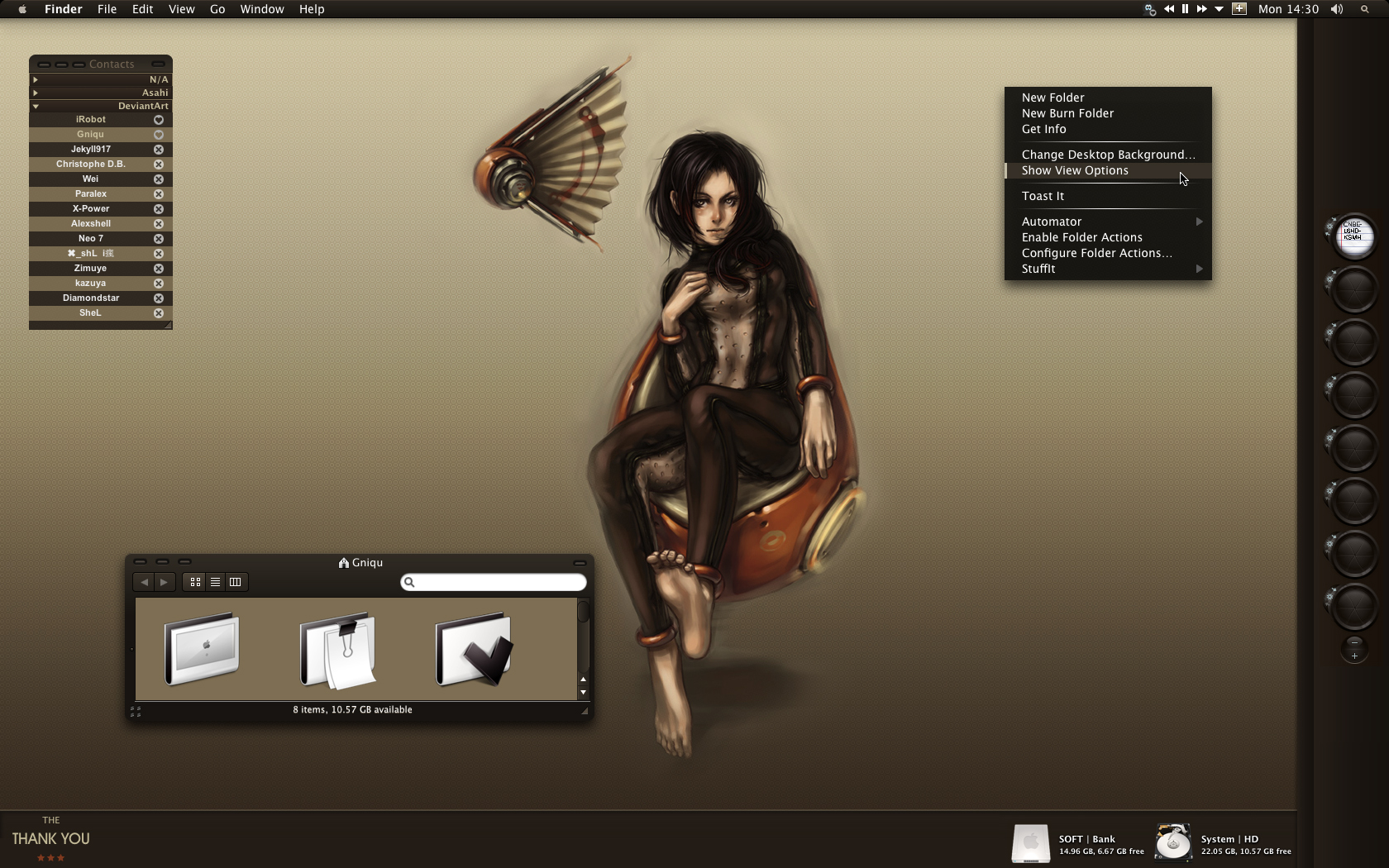The height and width of the screenshot is (868, 1389).
Task: Open the File menu
Action: pyautogui.click(x=107, y=9)
